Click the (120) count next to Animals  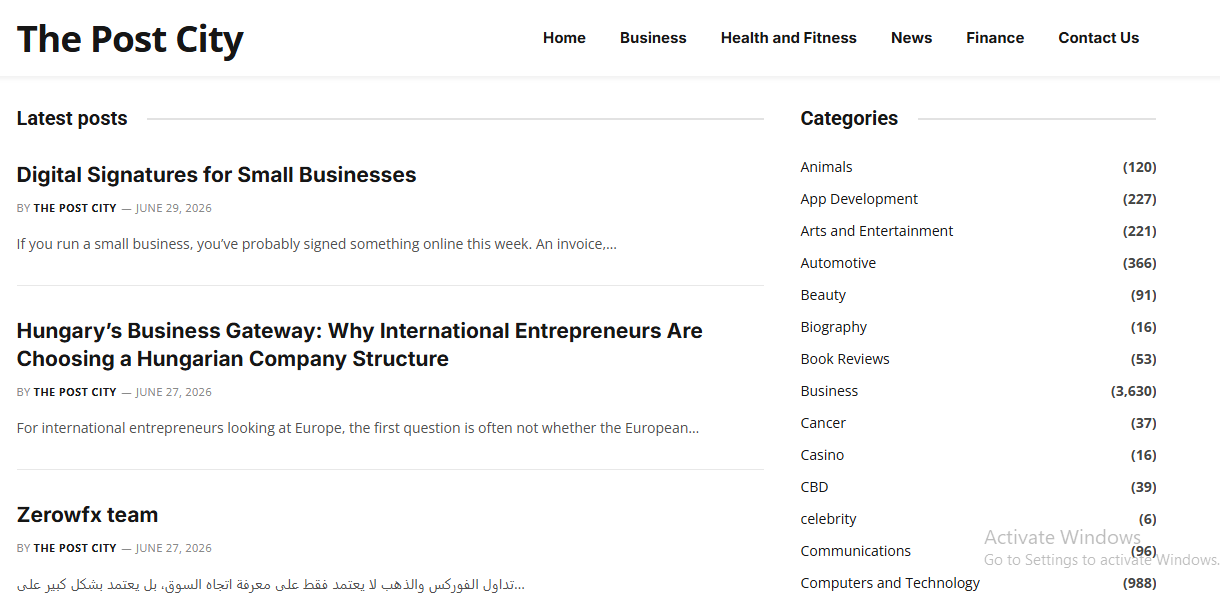[1139, 167]
